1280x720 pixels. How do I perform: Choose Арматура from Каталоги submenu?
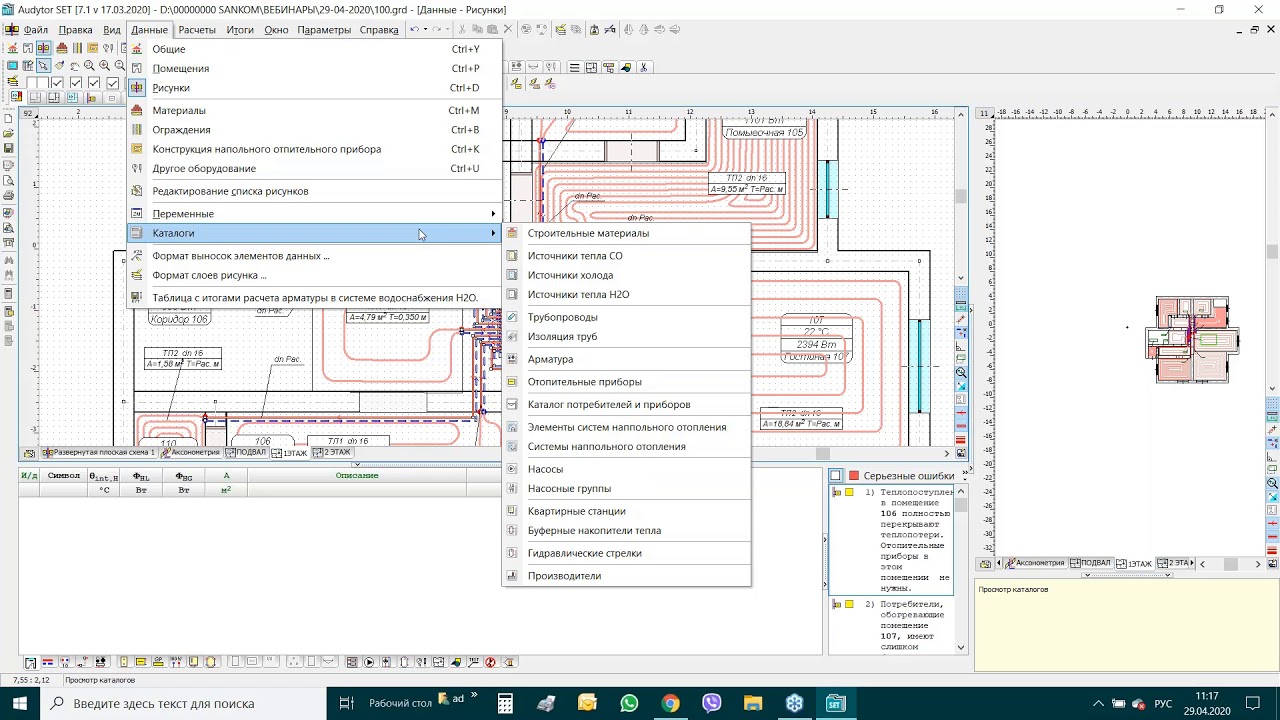(x=550, y=359)
